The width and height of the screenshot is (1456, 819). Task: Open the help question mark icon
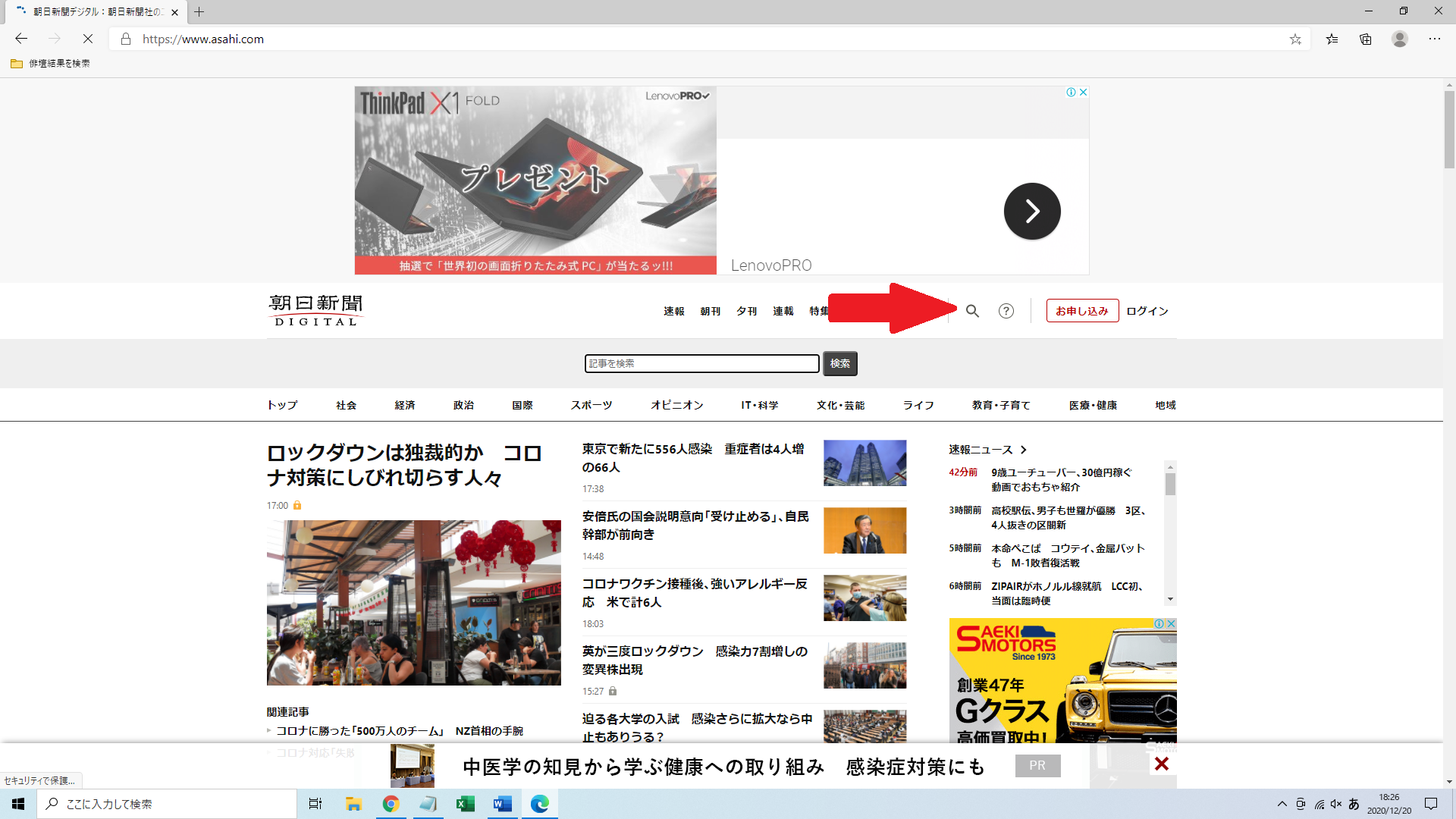pos(1006,311)
